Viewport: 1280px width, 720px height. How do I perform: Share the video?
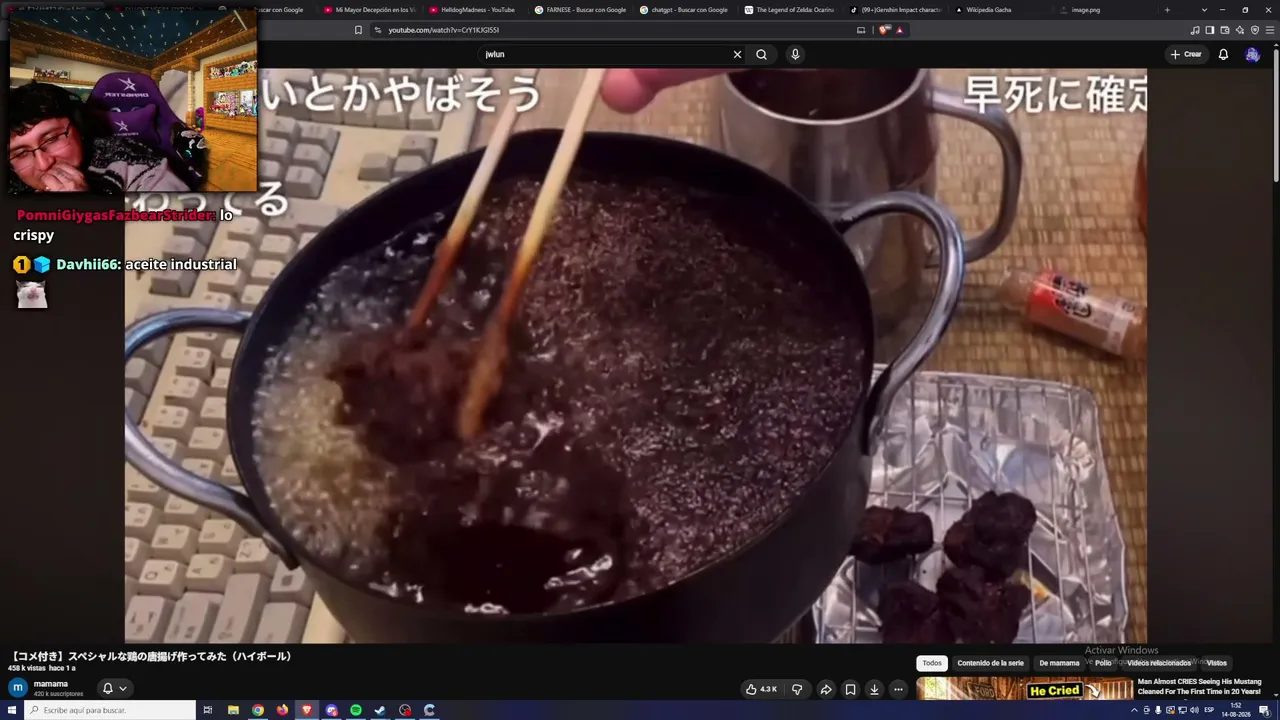(826, 689)
